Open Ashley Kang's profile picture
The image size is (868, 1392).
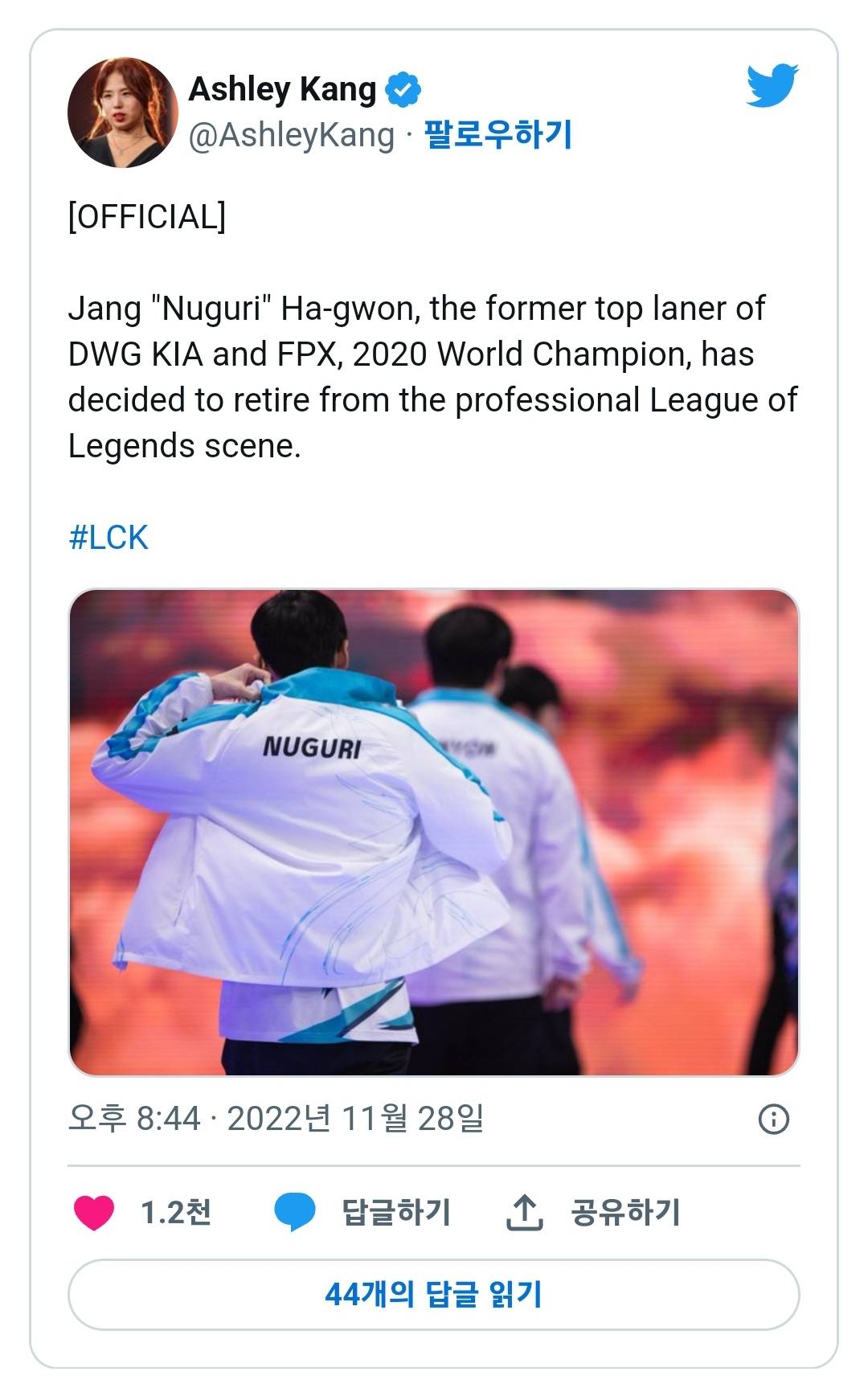[122, 113]
